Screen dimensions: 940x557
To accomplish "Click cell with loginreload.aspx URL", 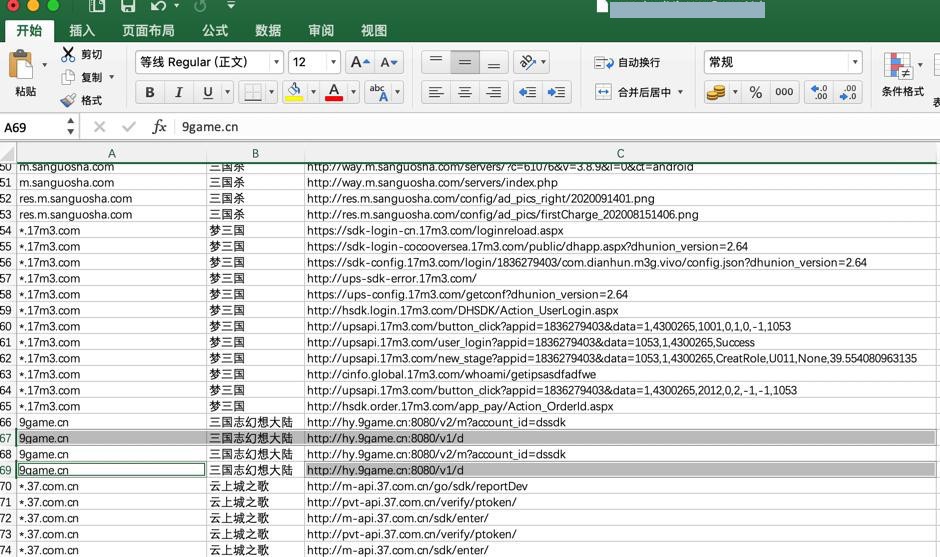I will click(x=620, y=230).
